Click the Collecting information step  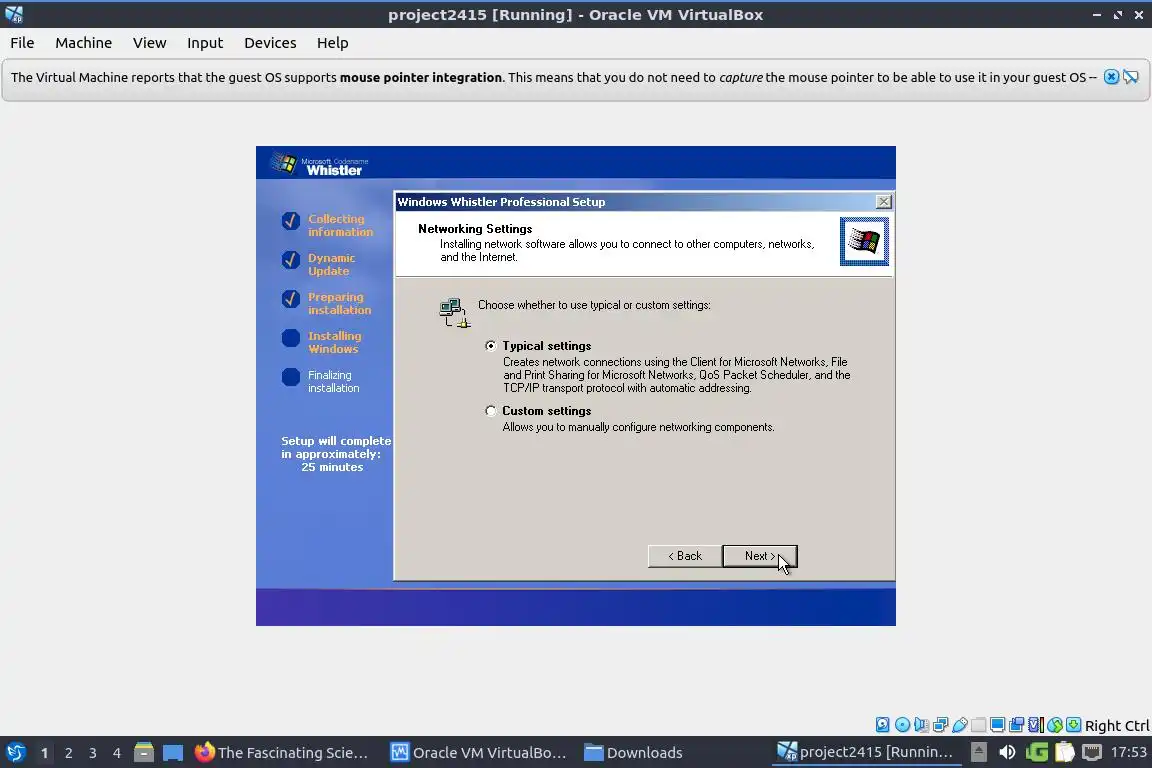(x=340, y=225)
